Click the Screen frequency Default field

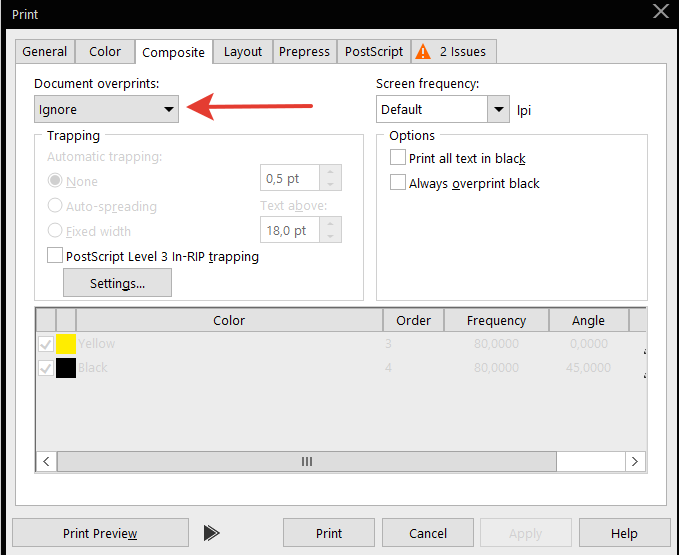pyautogui.click(x=432, y=109)
